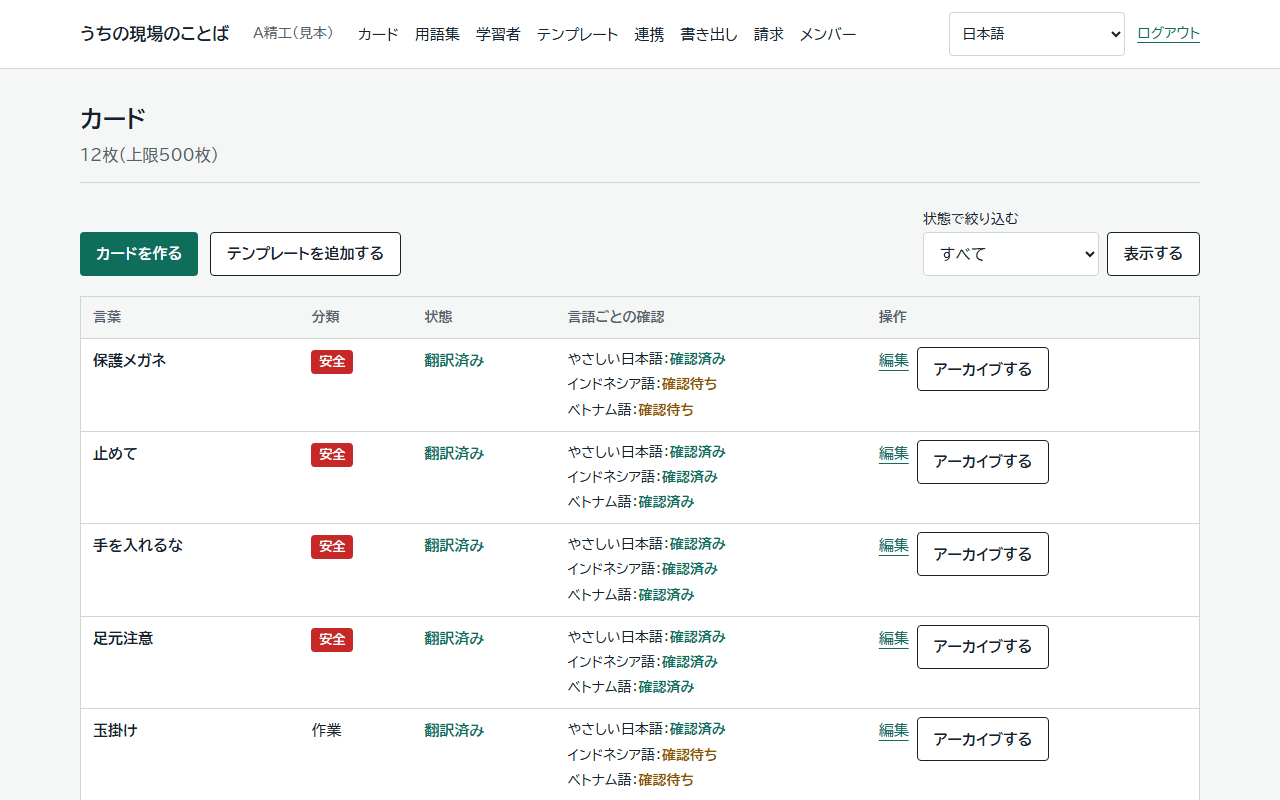Click the ログアウト link
Image resolution: width=1280 pixels, height=800 pixels.
(x=1168, y=33)
